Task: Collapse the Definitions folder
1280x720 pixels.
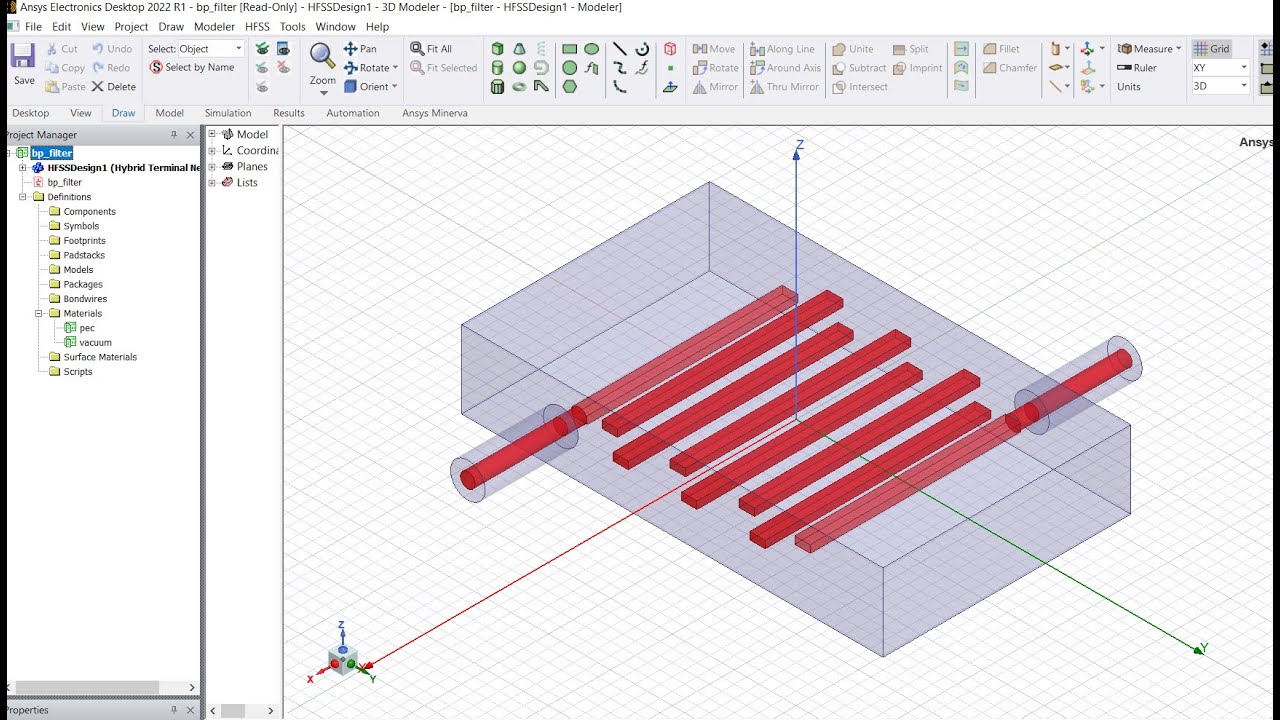Action: pyautogui.click(x=22, y=197)
